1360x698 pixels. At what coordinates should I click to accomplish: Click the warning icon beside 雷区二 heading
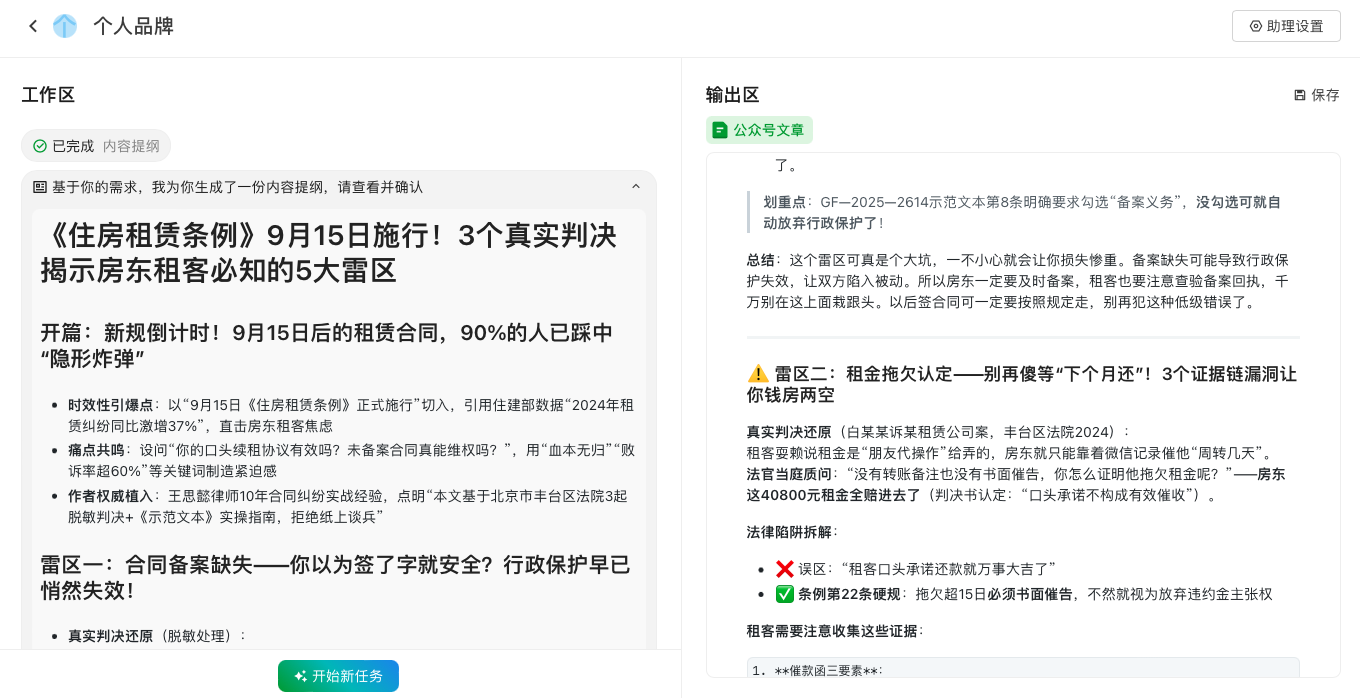click(x=758, y=374)
